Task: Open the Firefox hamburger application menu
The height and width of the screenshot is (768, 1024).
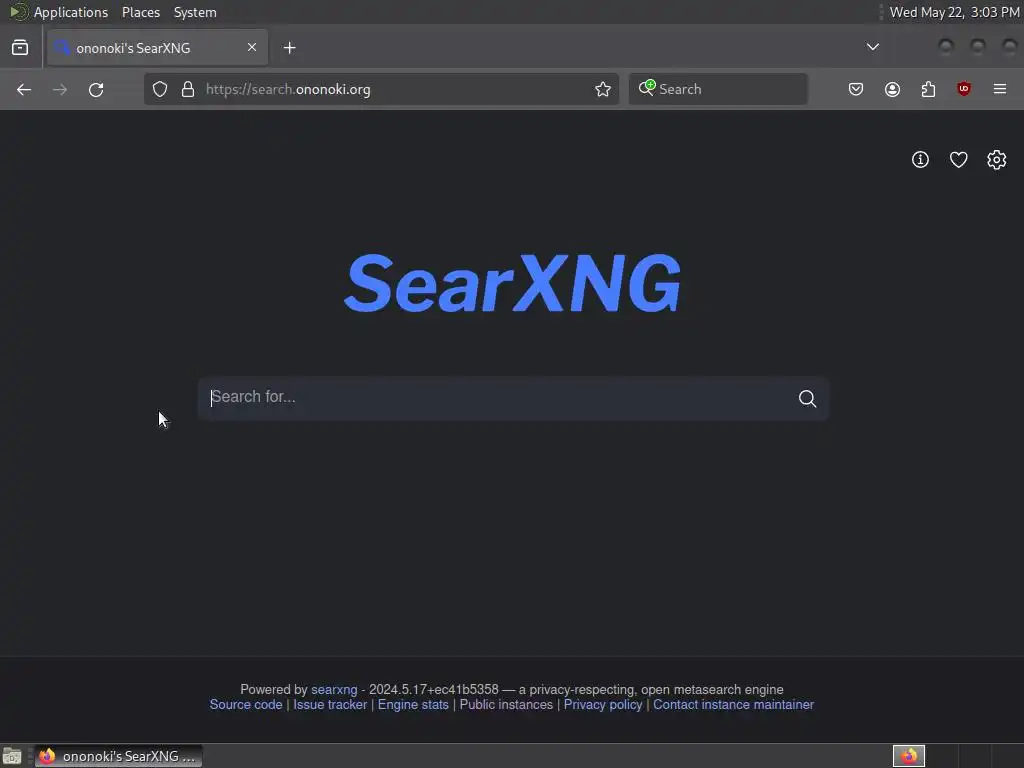Action: click(x=1000, y=89)
